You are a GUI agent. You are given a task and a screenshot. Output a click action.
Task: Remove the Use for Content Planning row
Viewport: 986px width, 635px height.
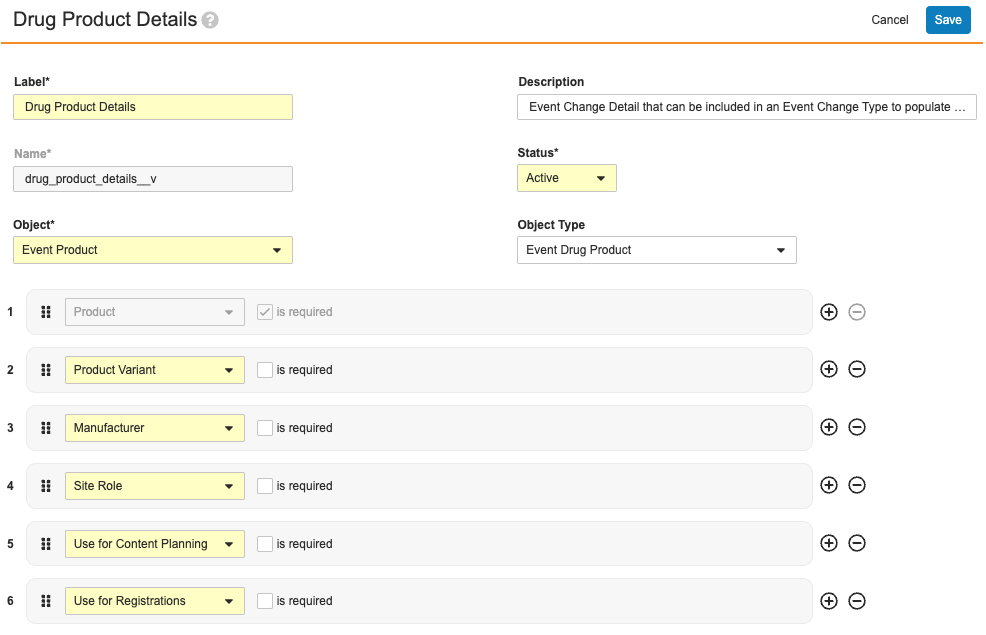[x=856, y=543]
